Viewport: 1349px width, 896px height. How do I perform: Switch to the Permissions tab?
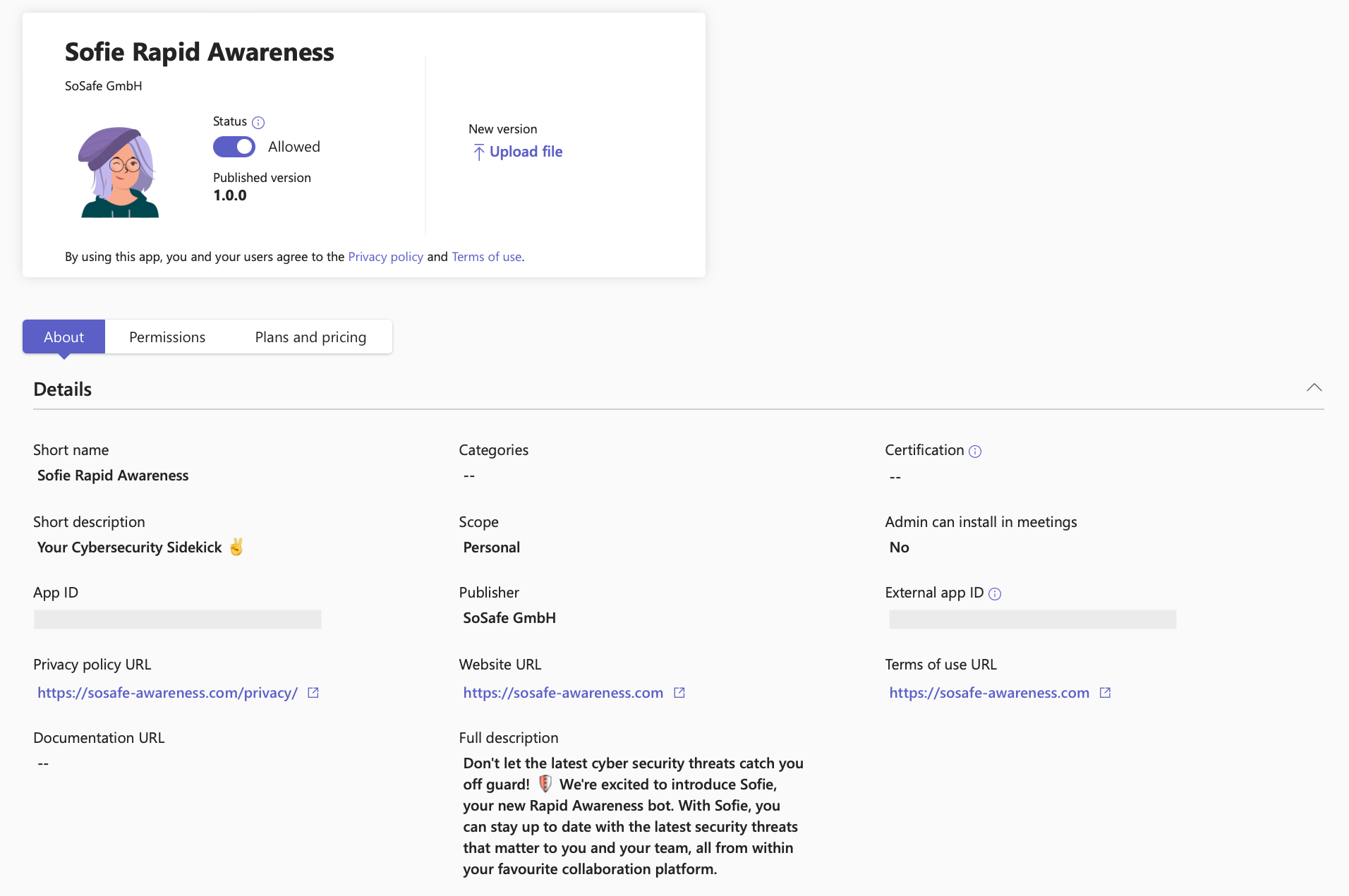[167, 337]
